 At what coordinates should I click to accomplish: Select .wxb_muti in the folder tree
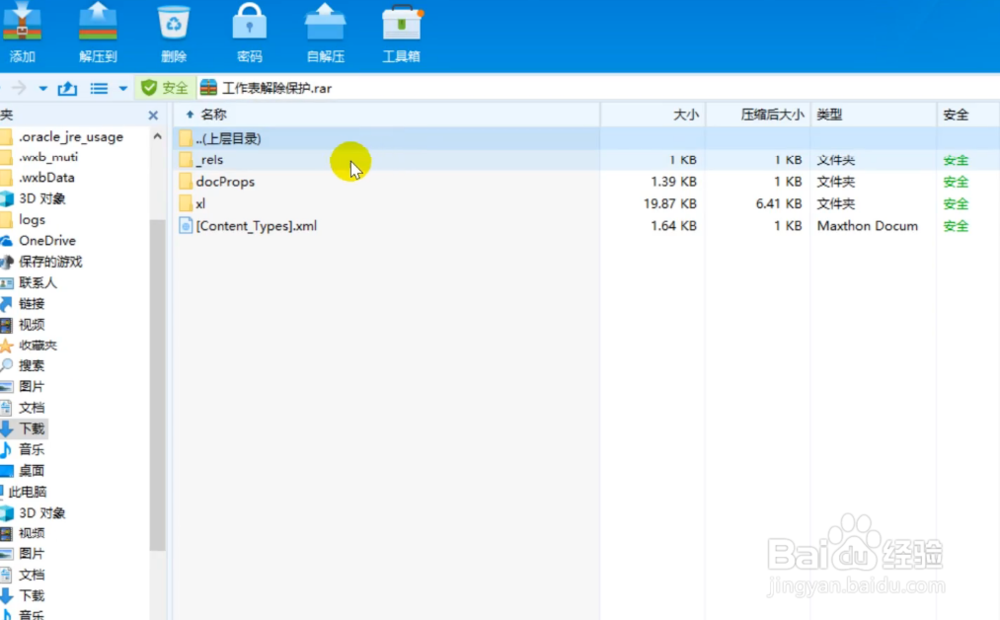(x=48, y=157)
